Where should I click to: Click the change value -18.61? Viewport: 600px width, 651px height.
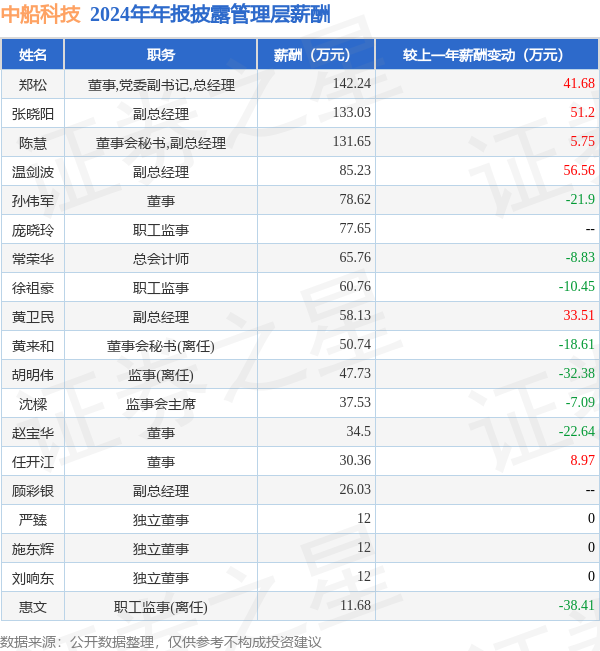click(577, 345)
